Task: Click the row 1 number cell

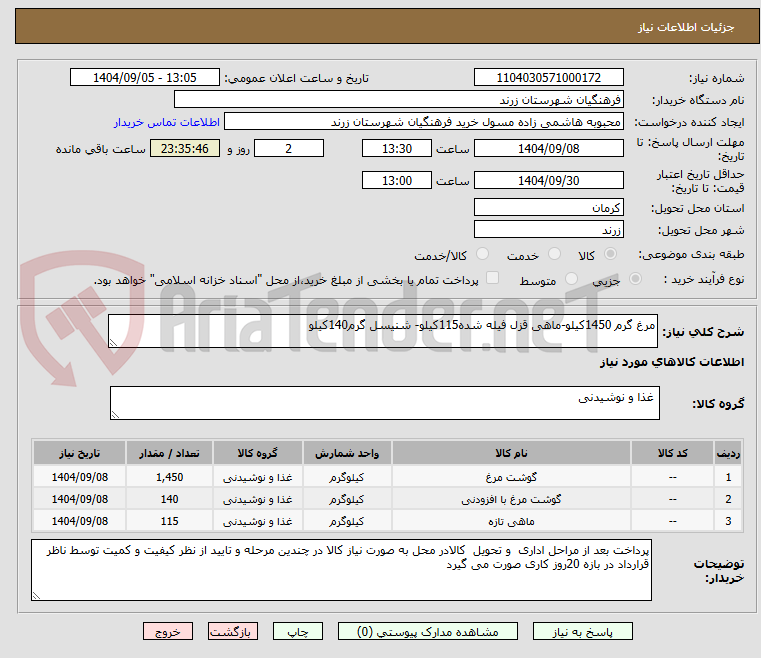Action: pos(728,477)
